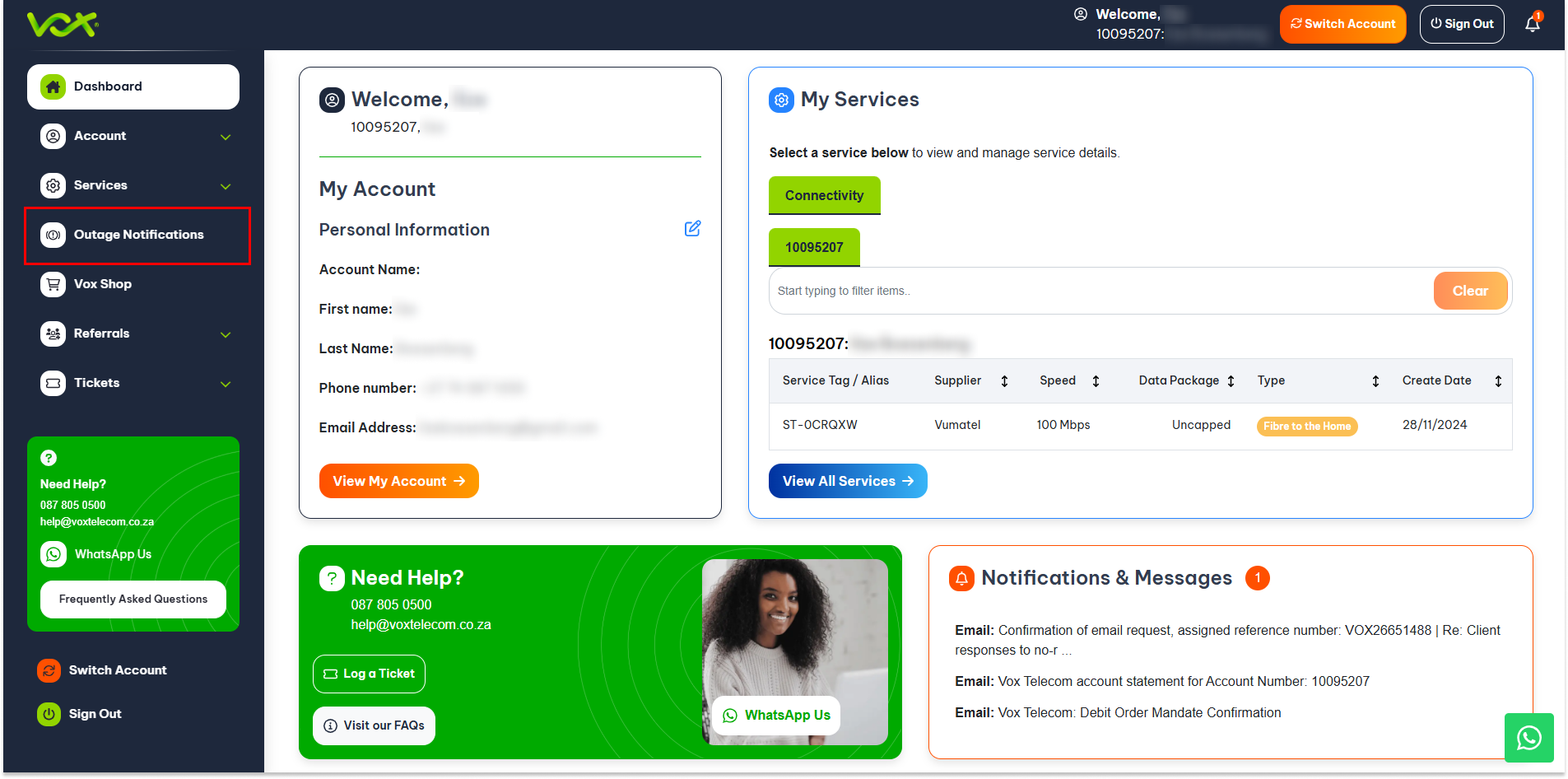This screenshot has width=1568, height=779.
Task: Click the Fibre to the Home badge
Action: pos(1306,426)
